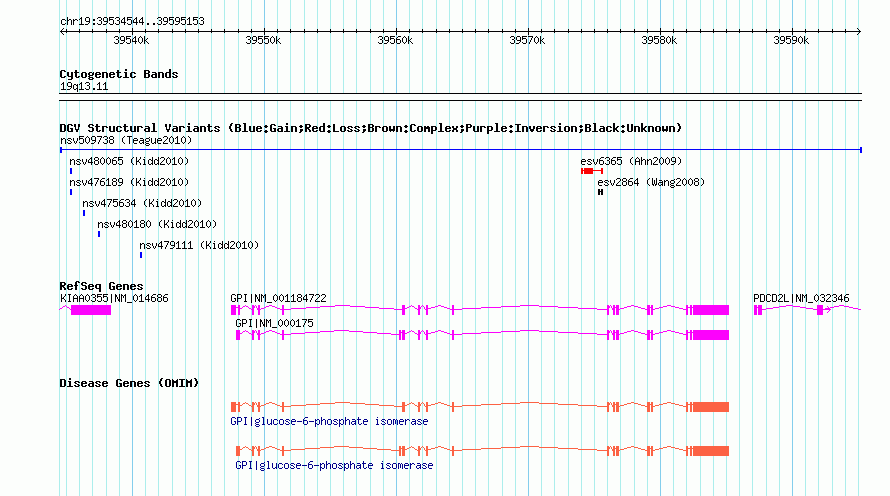
Task: Click the 39570k ruler tick label
Action: click(527, 40)
